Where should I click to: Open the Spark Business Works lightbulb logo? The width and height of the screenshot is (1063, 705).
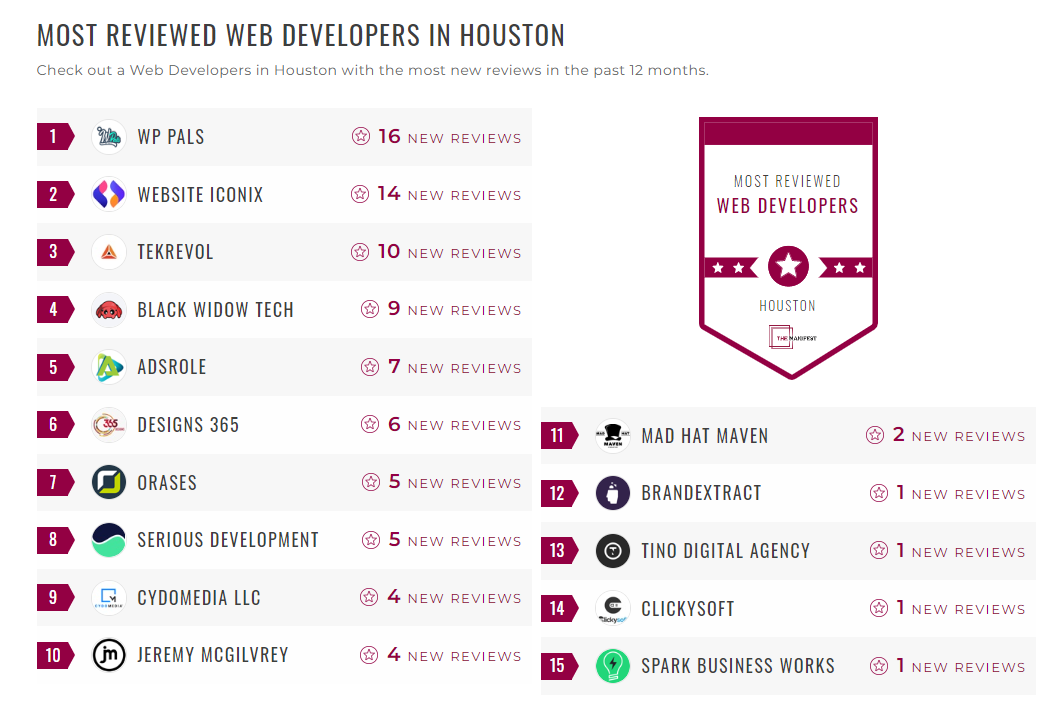613,666
